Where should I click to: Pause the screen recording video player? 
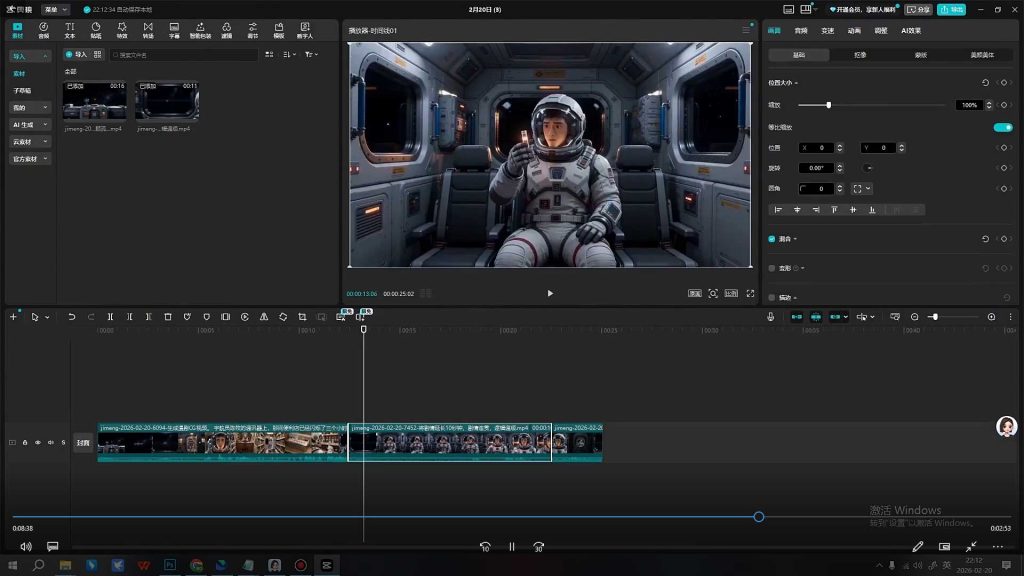[x=511, y=547]
